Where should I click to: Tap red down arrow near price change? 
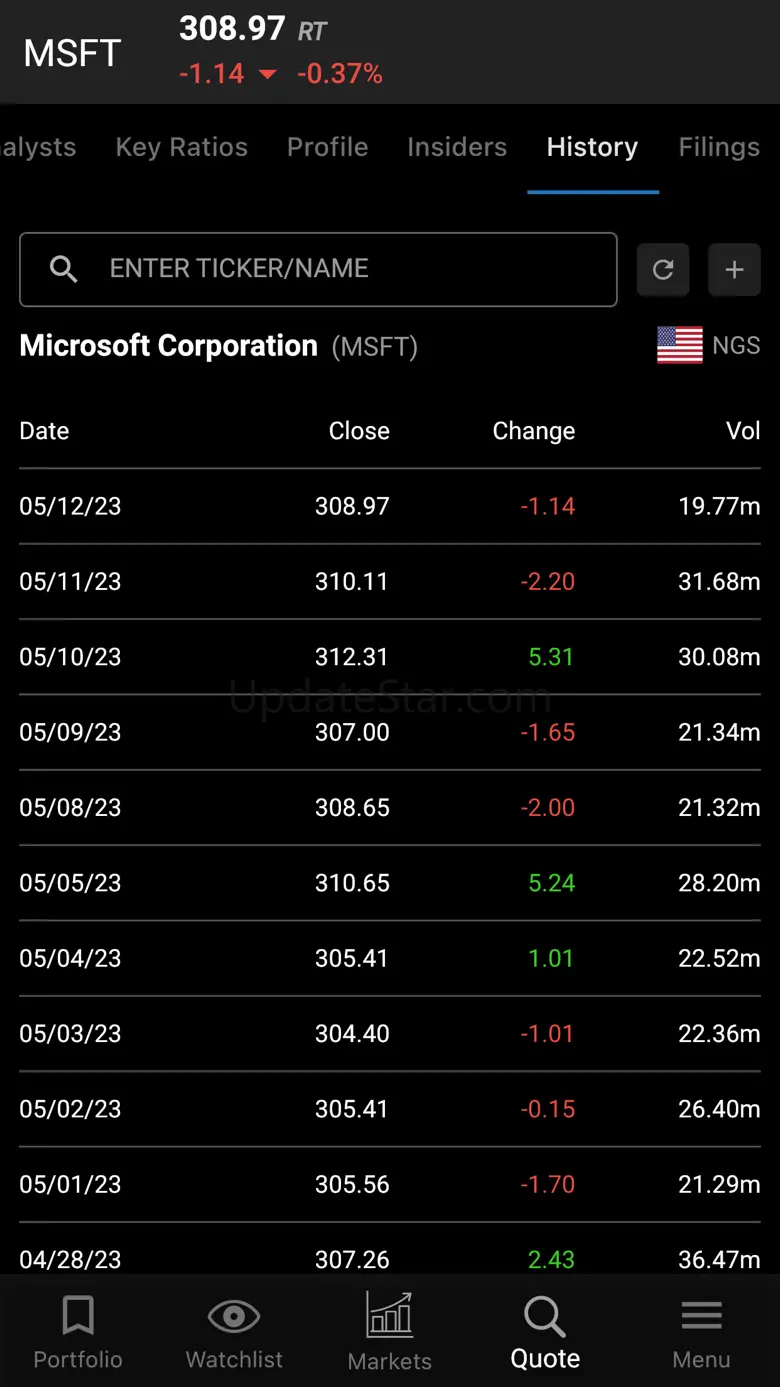click(x=267, y=74)
